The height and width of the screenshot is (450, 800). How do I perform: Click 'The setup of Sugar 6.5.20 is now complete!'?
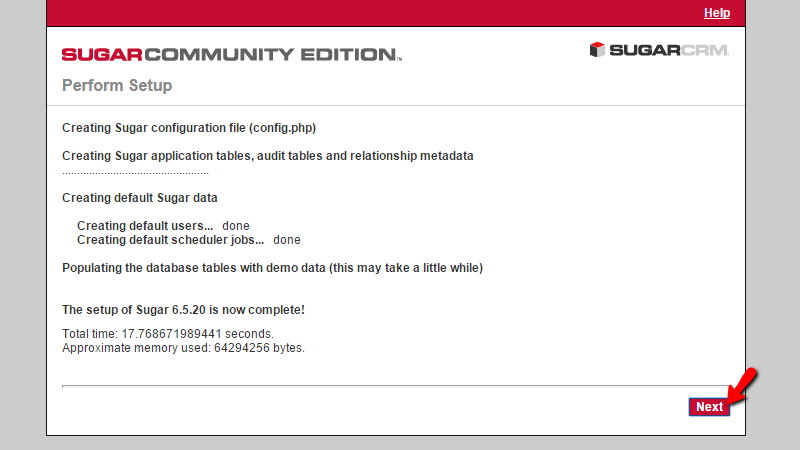(183, 310)
